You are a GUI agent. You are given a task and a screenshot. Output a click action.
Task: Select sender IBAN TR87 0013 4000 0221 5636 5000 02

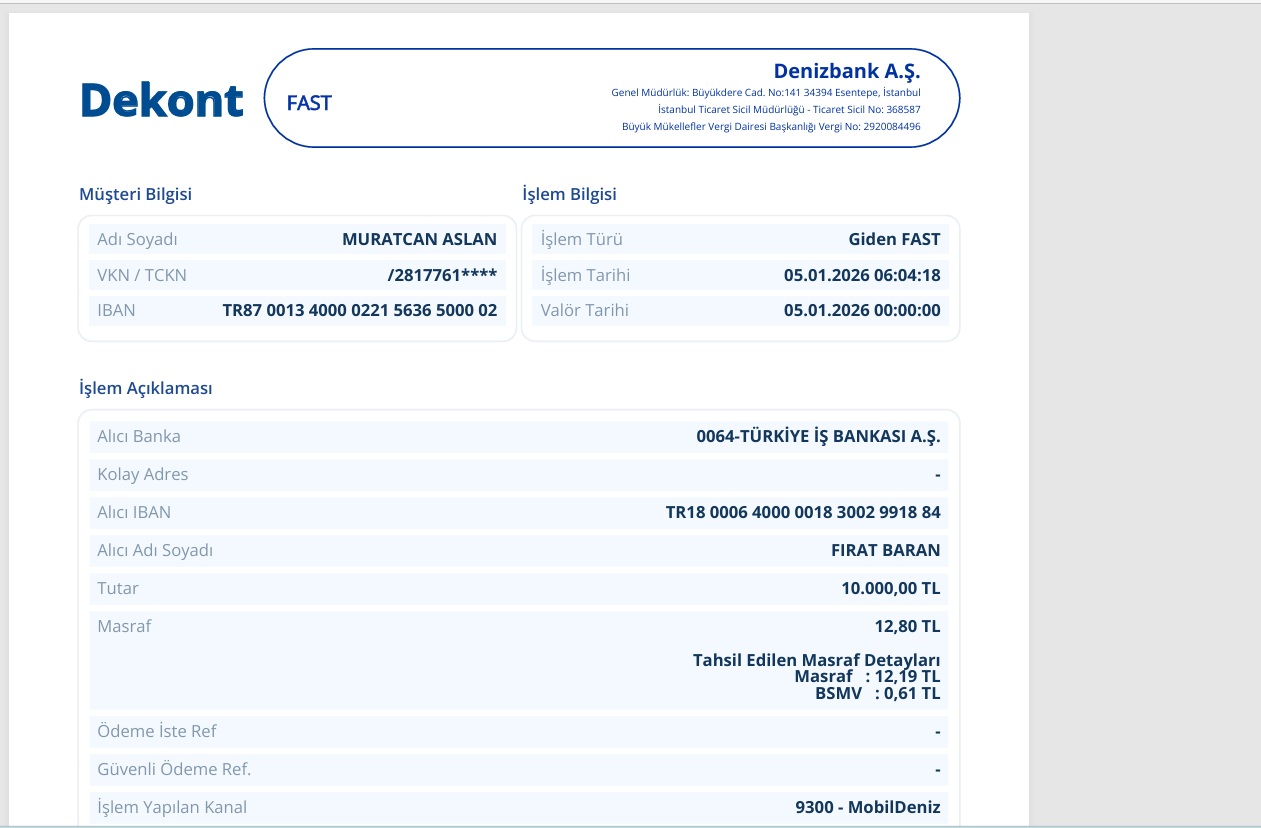click(x=360, y=310)
